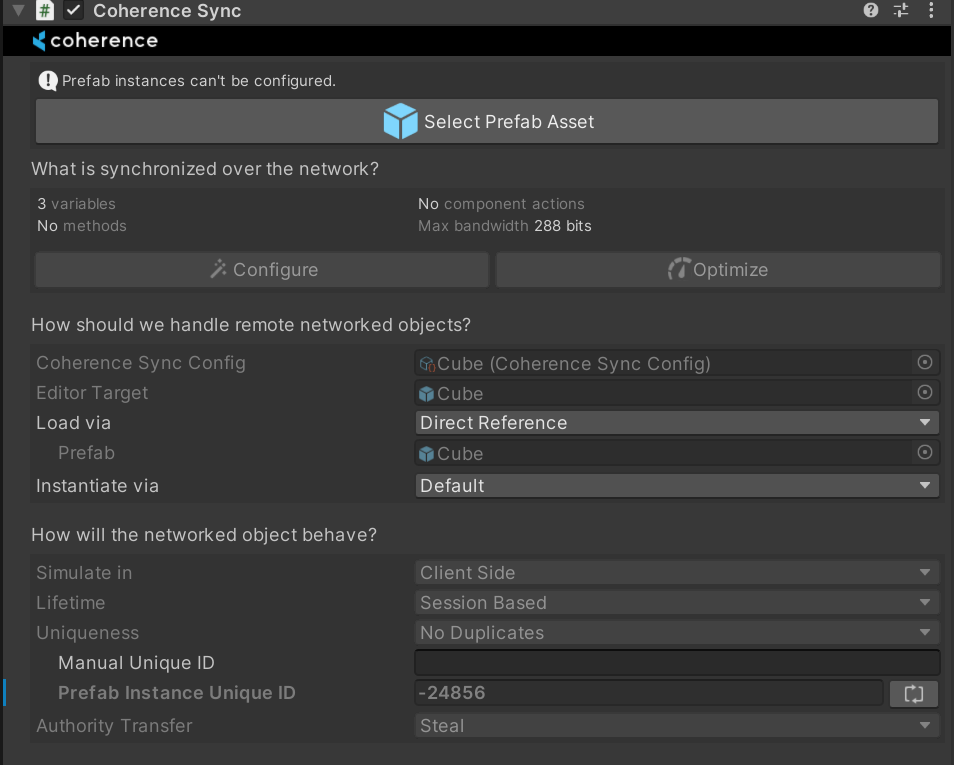The image size is (954, 765).
Task: Open the Authority Transfer dropdown
Action: click(677, 726)
